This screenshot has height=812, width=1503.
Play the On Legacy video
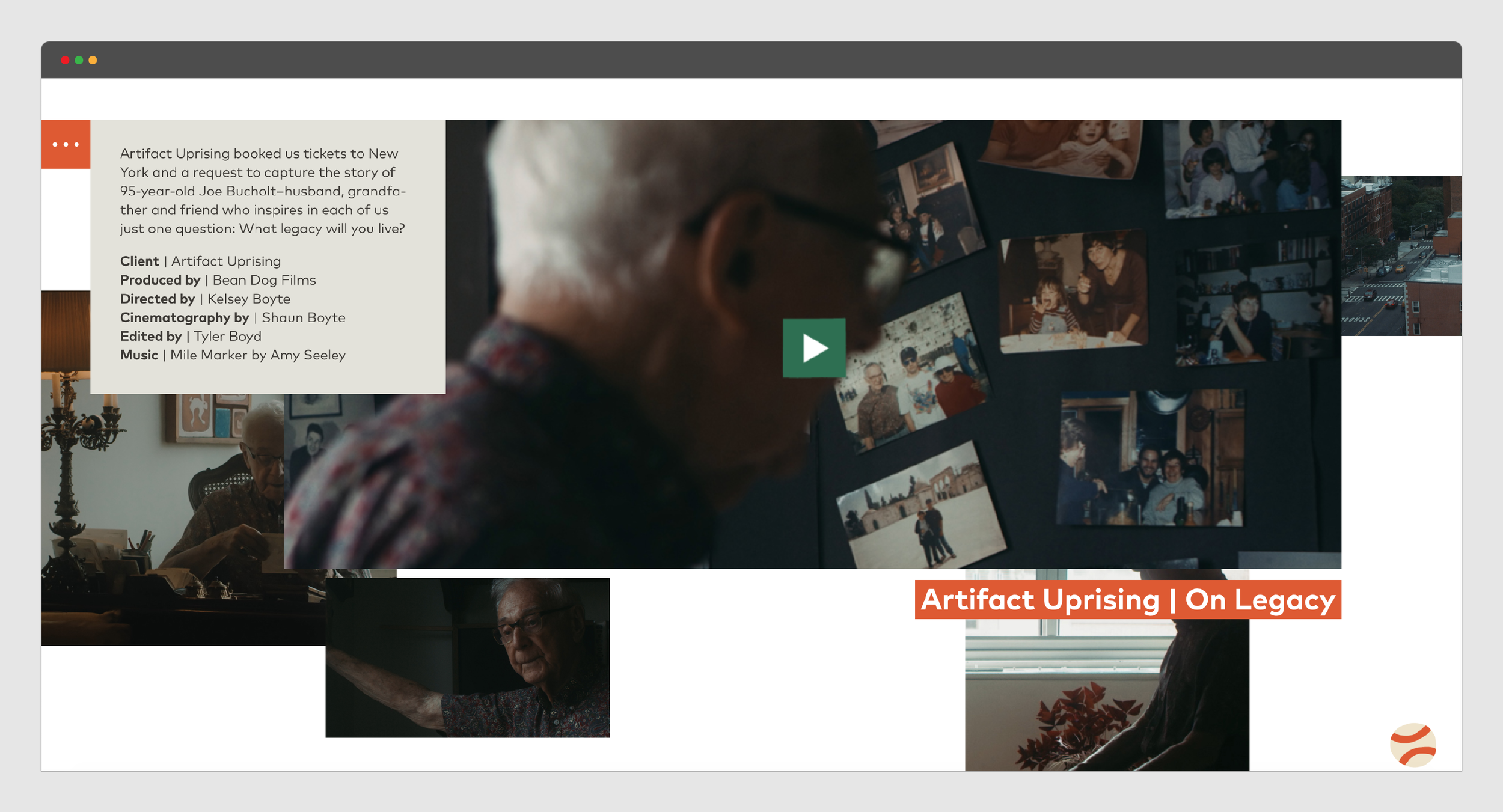(x=814, y=347)
